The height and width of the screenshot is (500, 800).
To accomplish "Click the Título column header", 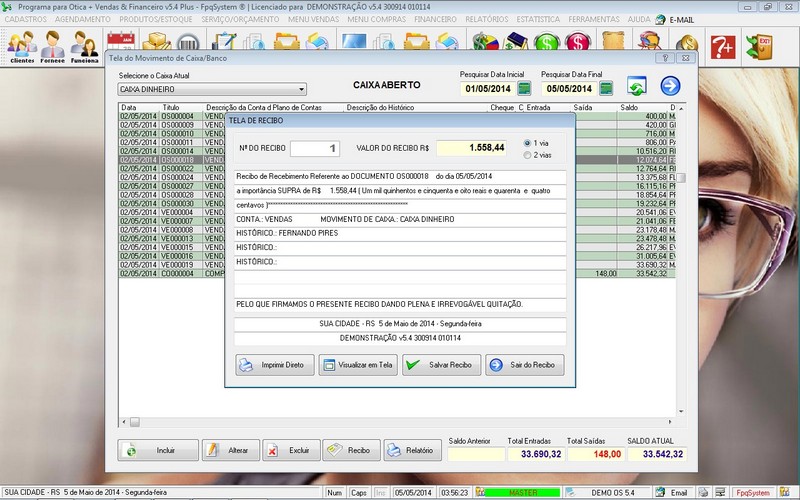I will click(x=171, y=108).
